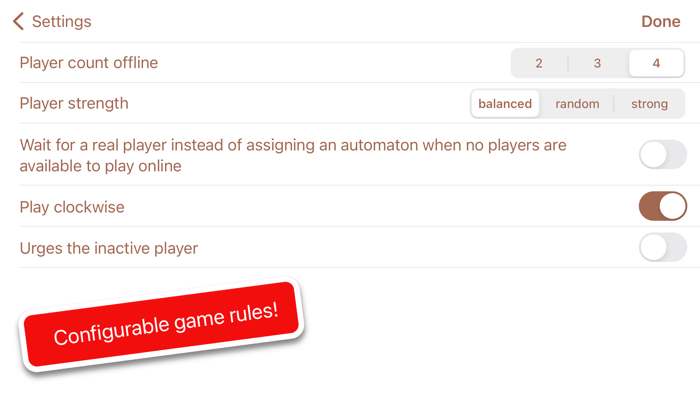
Task: Tap Done to close settings
Action: 661,21
